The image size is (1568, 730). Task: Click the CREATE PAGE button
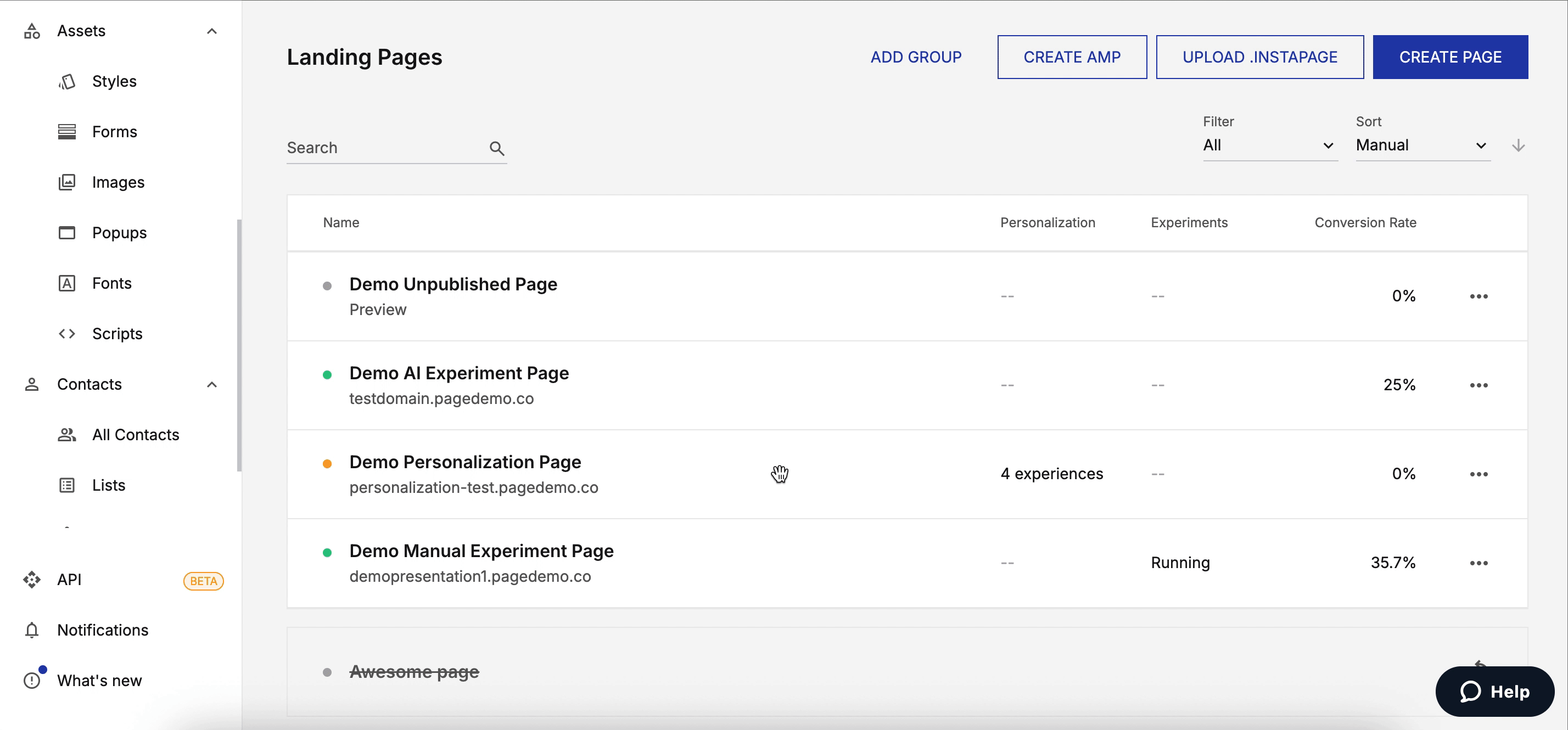1450,57
